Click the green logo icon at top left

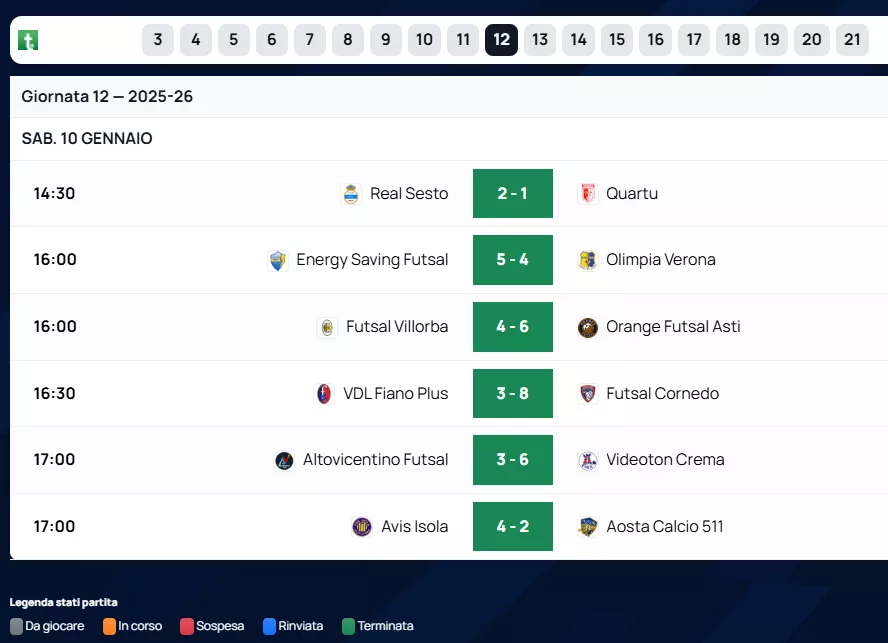[x=28, y=40]
